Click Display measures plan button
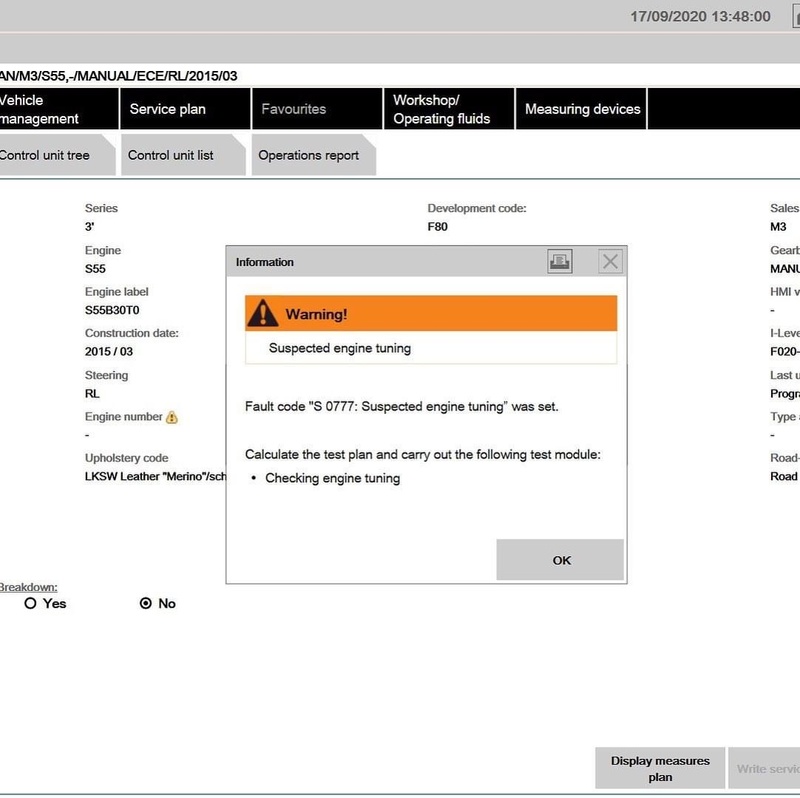The image size is (800, 798). point(660,768)
